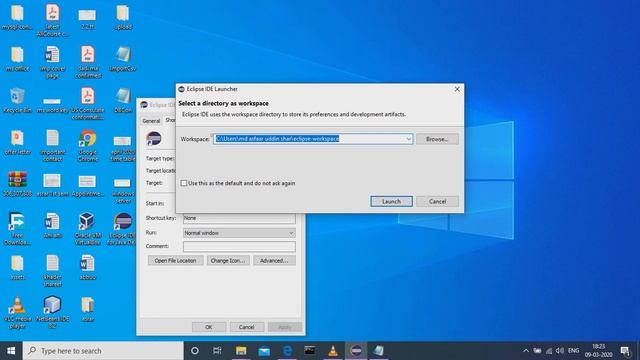Show hidden system tray icons chevron
This screenshot has width=640, height=360.
(526, 351)
